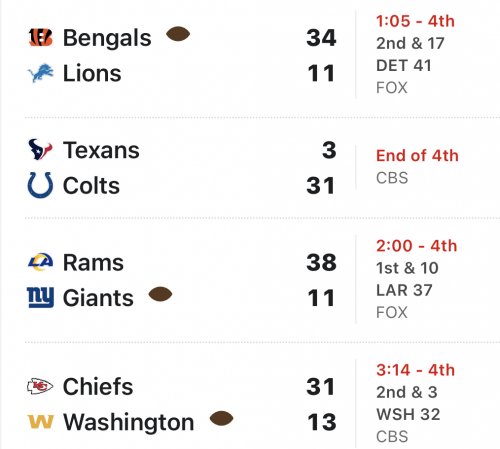Select the Rams team name
Image resolution: width=500 pixels, height=449 pixels.
pyautogui.click(x=93, y=263)
